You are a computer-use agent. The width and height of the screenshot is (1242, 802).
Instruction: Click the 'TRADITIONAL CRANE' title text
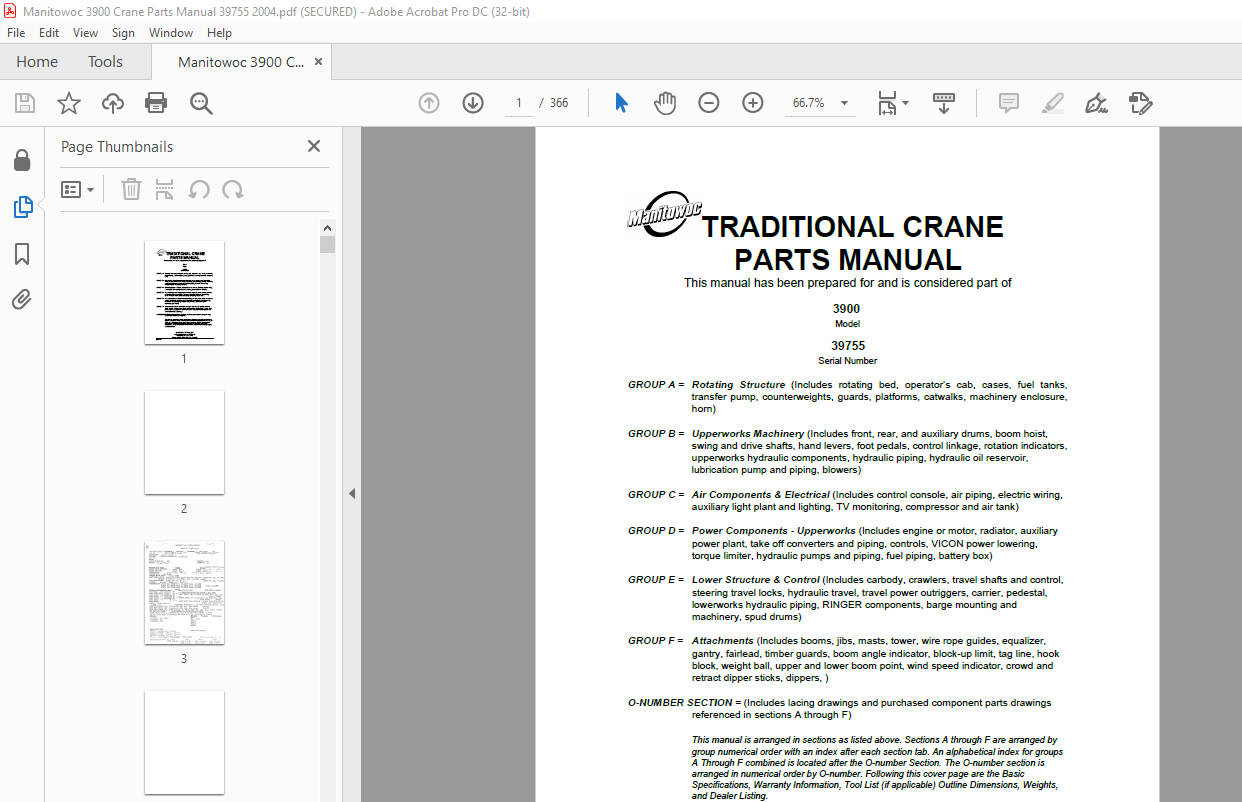pos(852,227)
